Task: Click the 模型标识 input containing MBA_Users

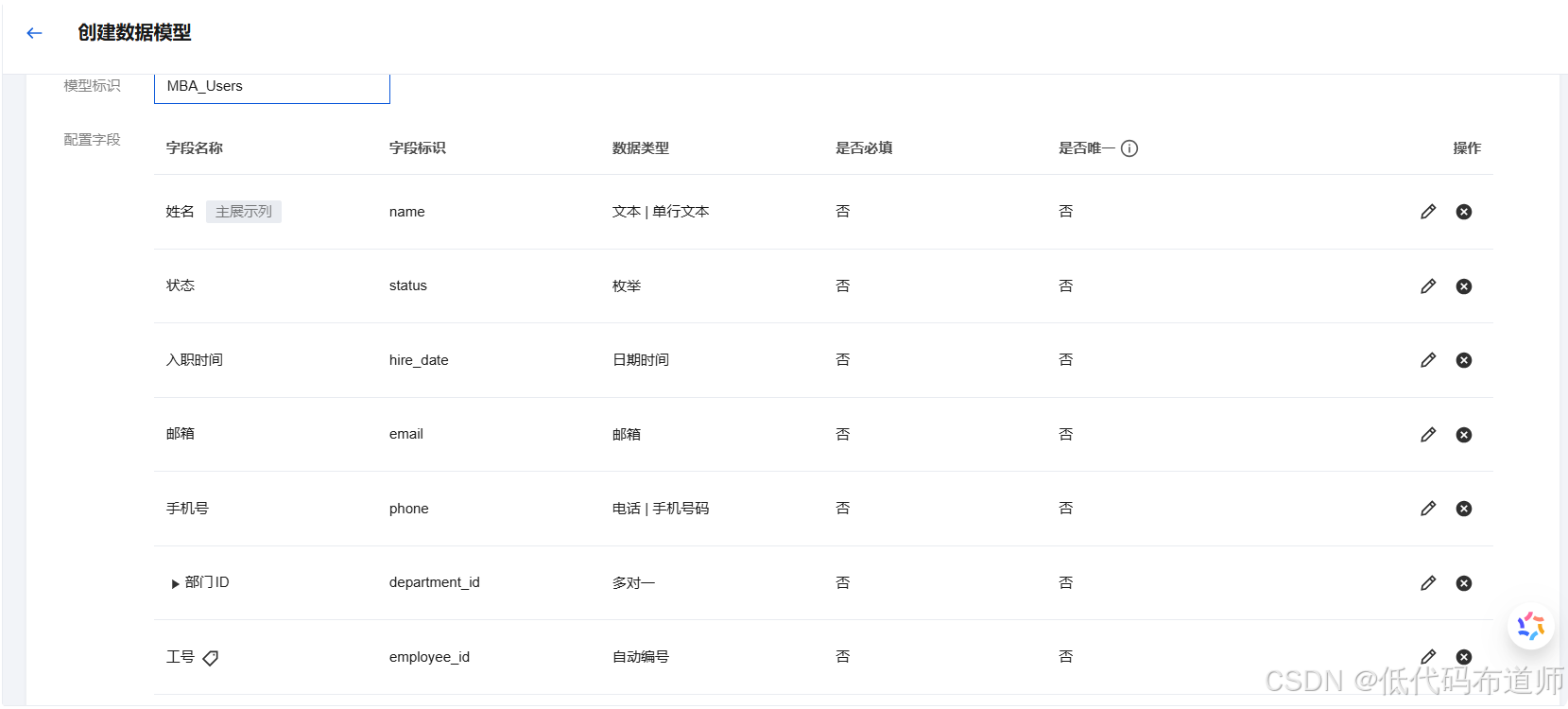Action: click(272, 87)
